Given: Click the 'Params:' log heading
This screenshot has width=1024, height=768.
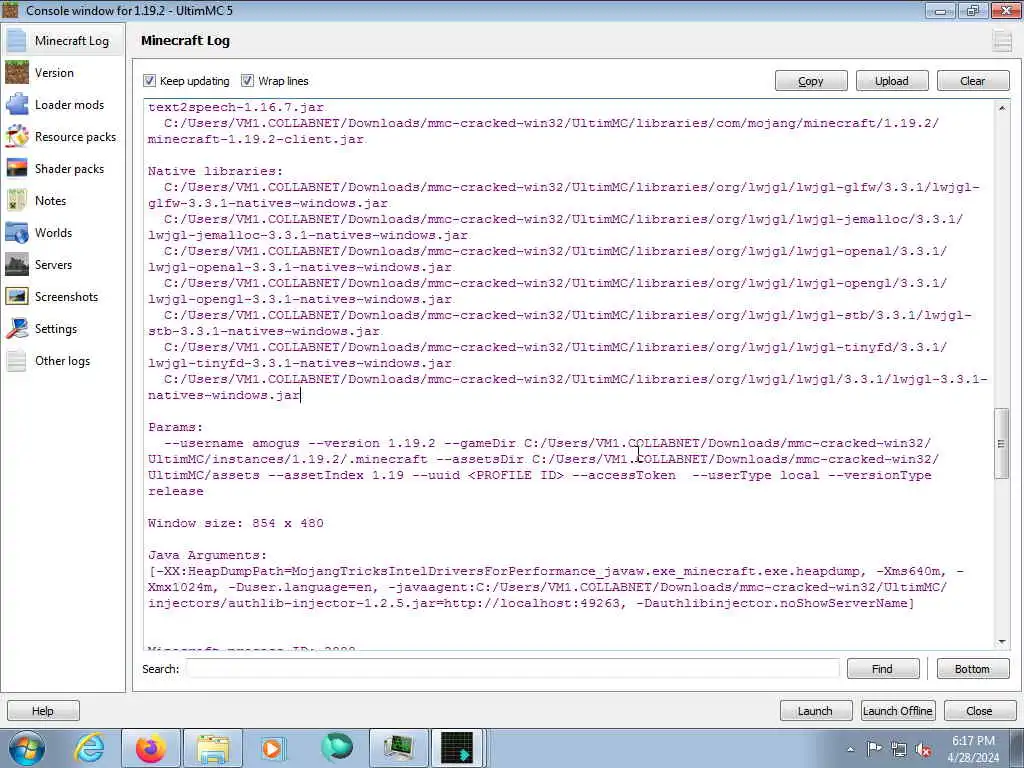Looking at the screenshot, I should 176,427.
